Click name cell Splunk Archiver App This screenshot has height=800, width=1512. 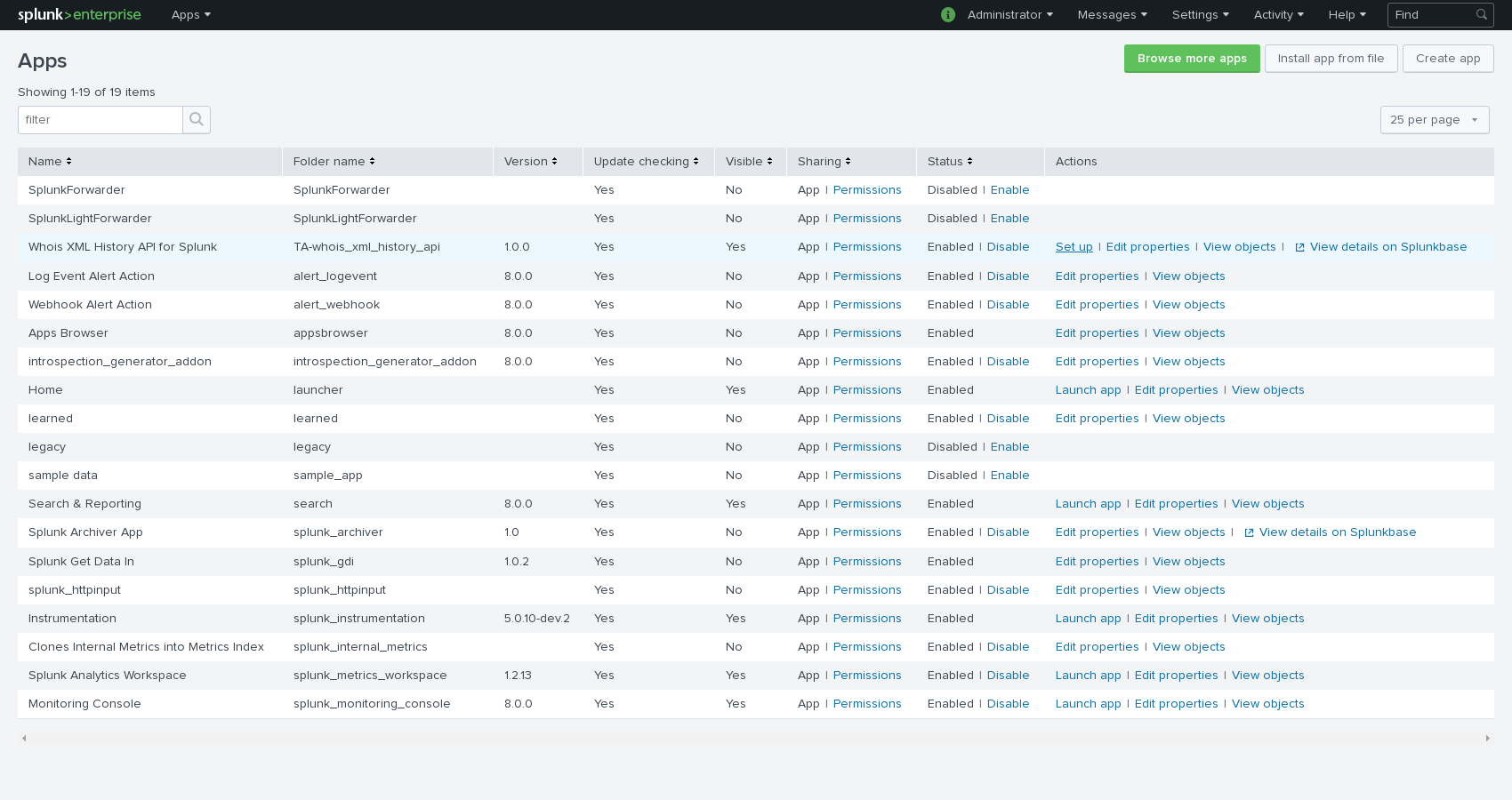85,532
